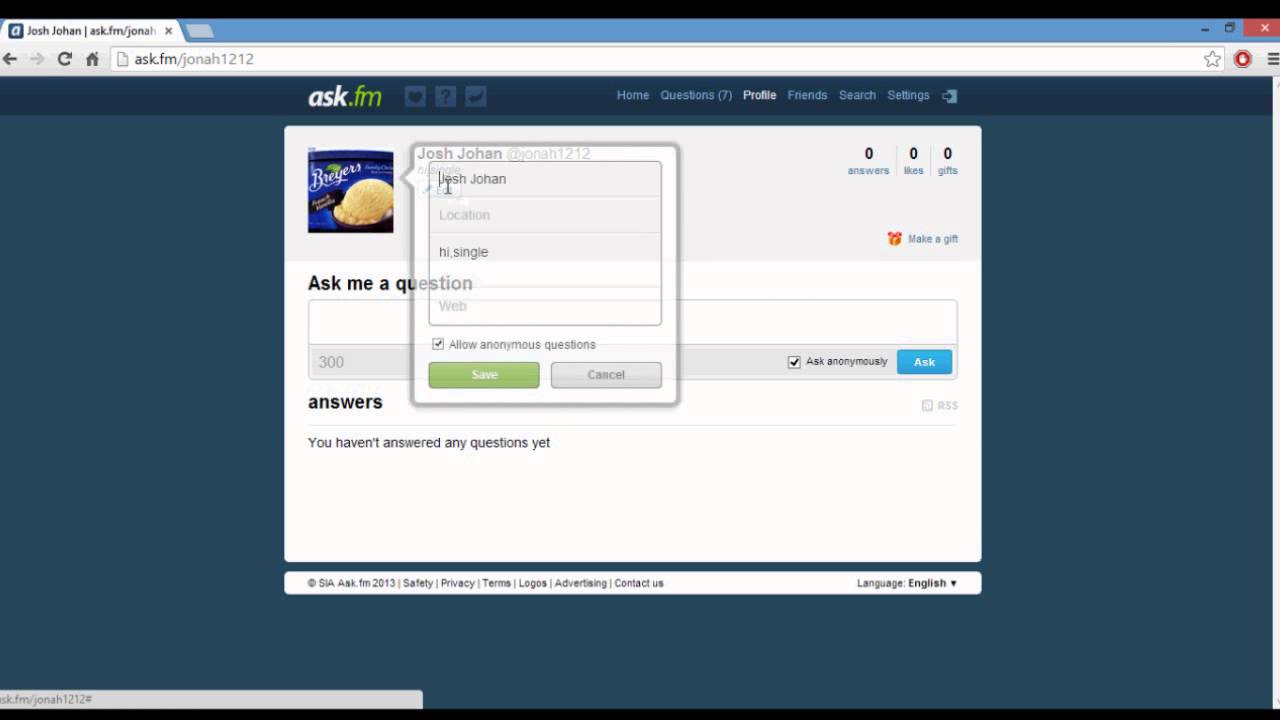Click the 0 answers counter
Screen dimensions: 1280x720
coord(868,161)
